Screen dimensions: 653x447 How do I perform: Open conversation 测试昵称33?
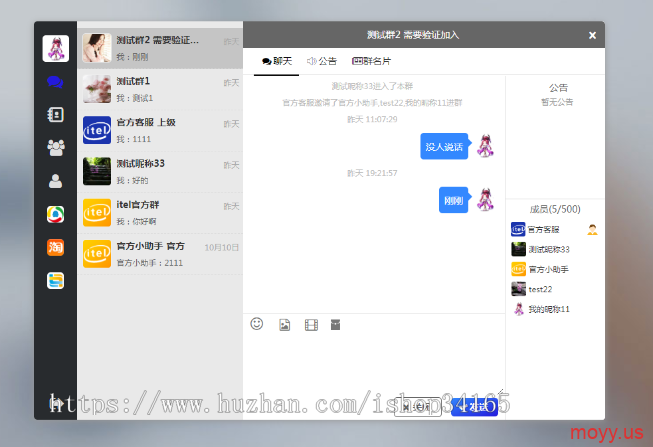[x=160, y=172]
